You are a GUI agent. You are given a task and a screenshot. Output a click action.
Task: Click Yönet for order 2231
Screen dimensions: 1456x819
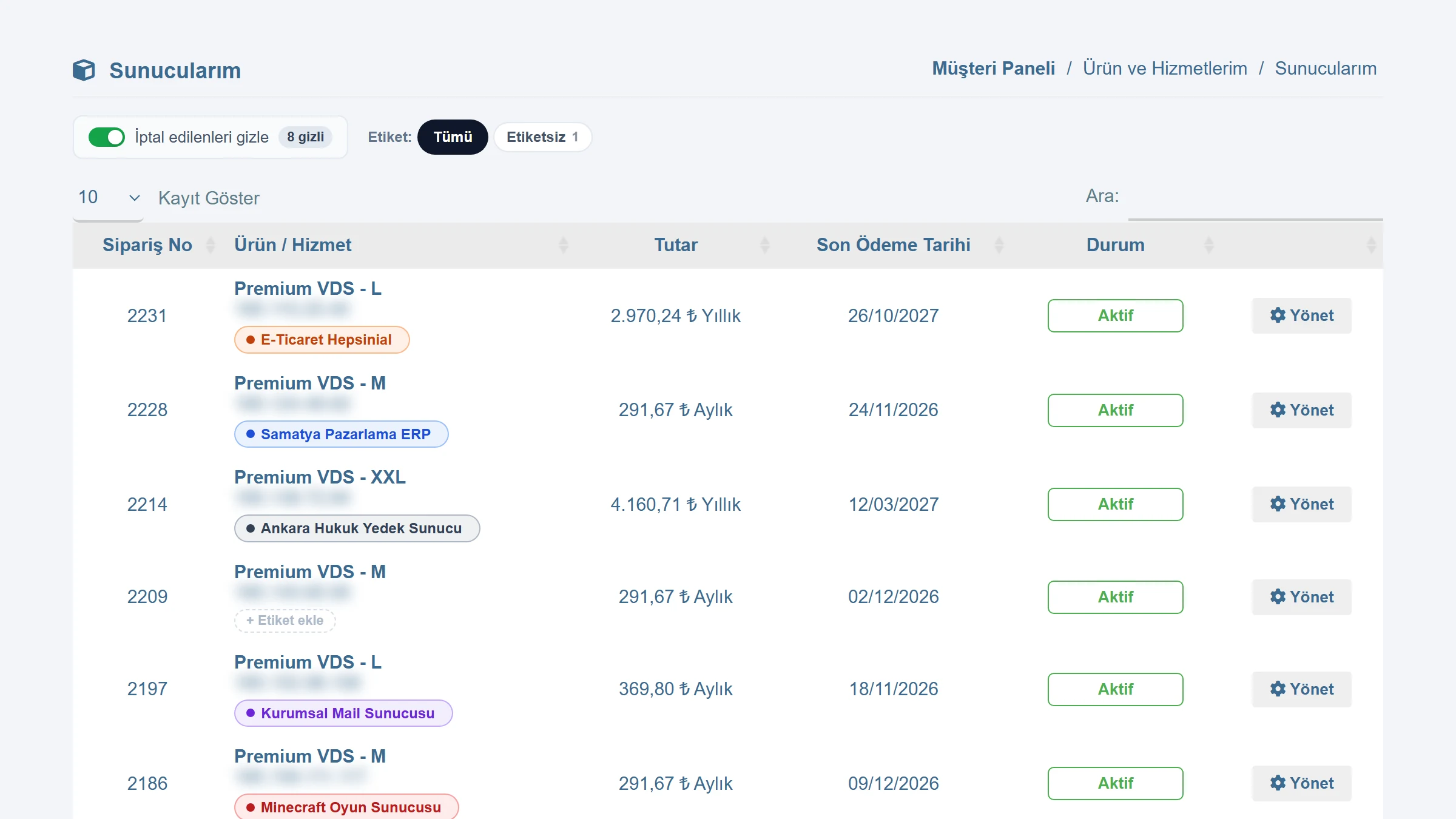coord(1302,315)
